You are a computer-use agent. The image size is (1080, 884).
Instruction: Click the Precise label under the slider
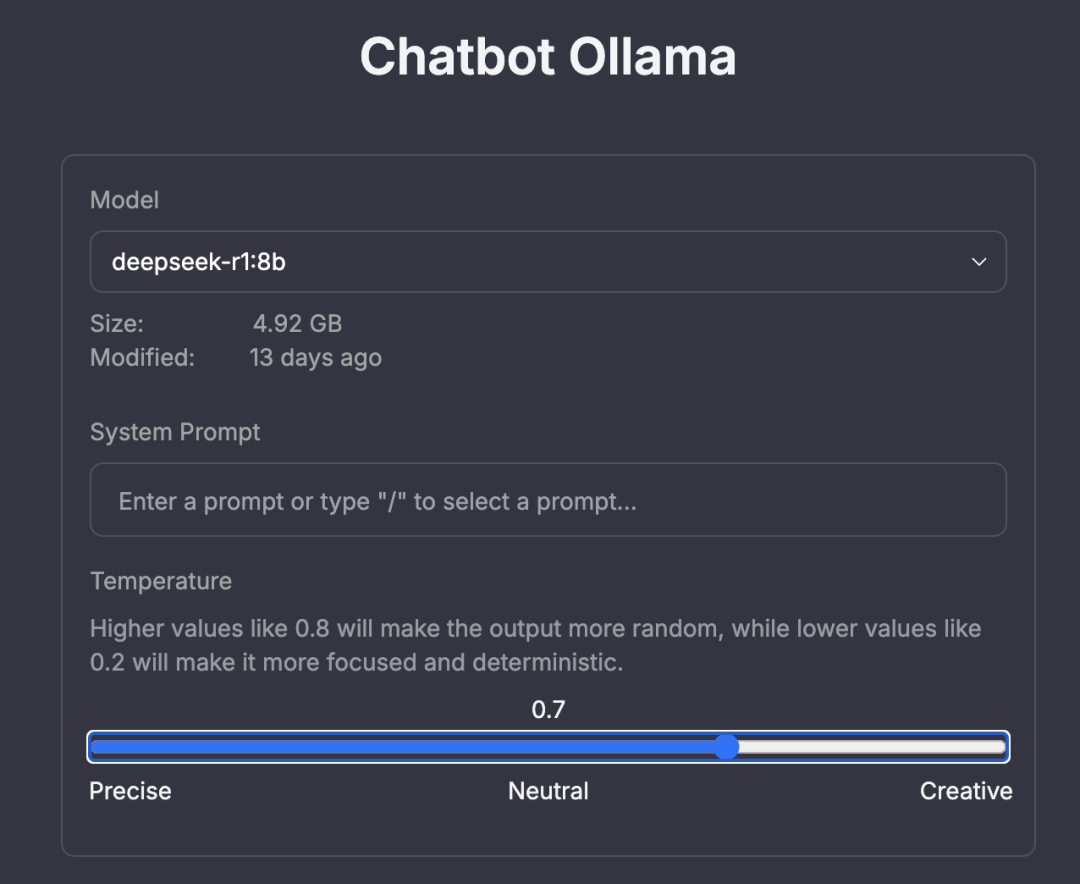click(130, 791)
